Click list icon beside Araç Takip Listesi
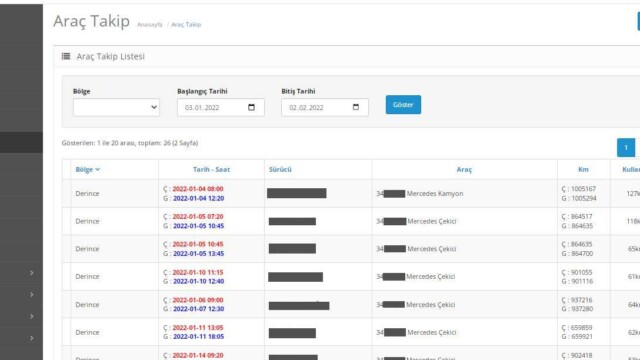 66,56
